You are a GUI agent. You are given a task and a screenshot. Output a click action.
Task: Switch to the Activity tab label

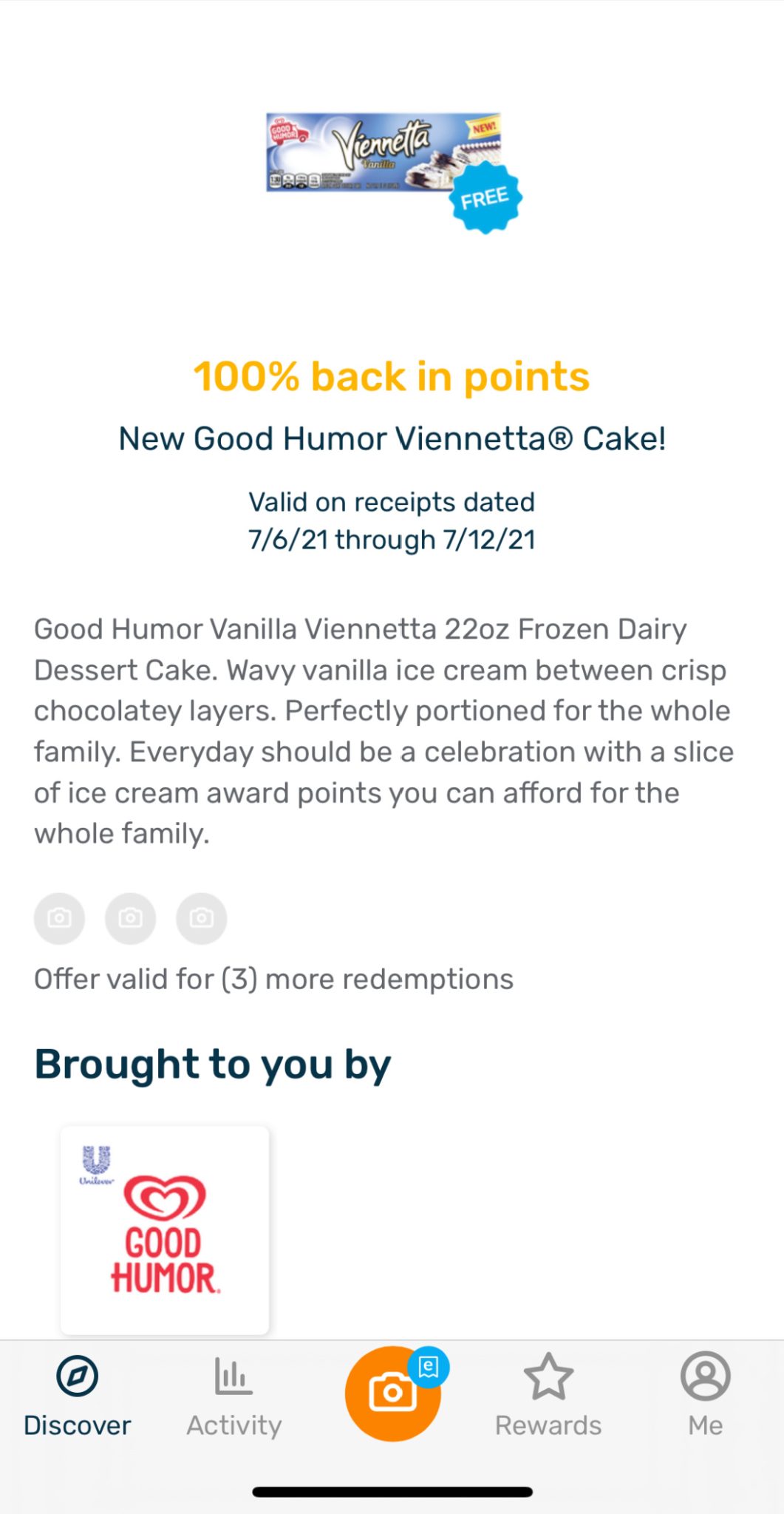click(x=234, y=1425)
